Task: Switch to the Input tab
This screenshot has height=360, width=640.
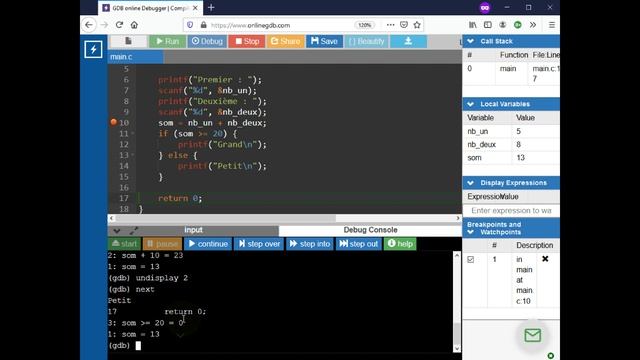Action: (193, 230)
